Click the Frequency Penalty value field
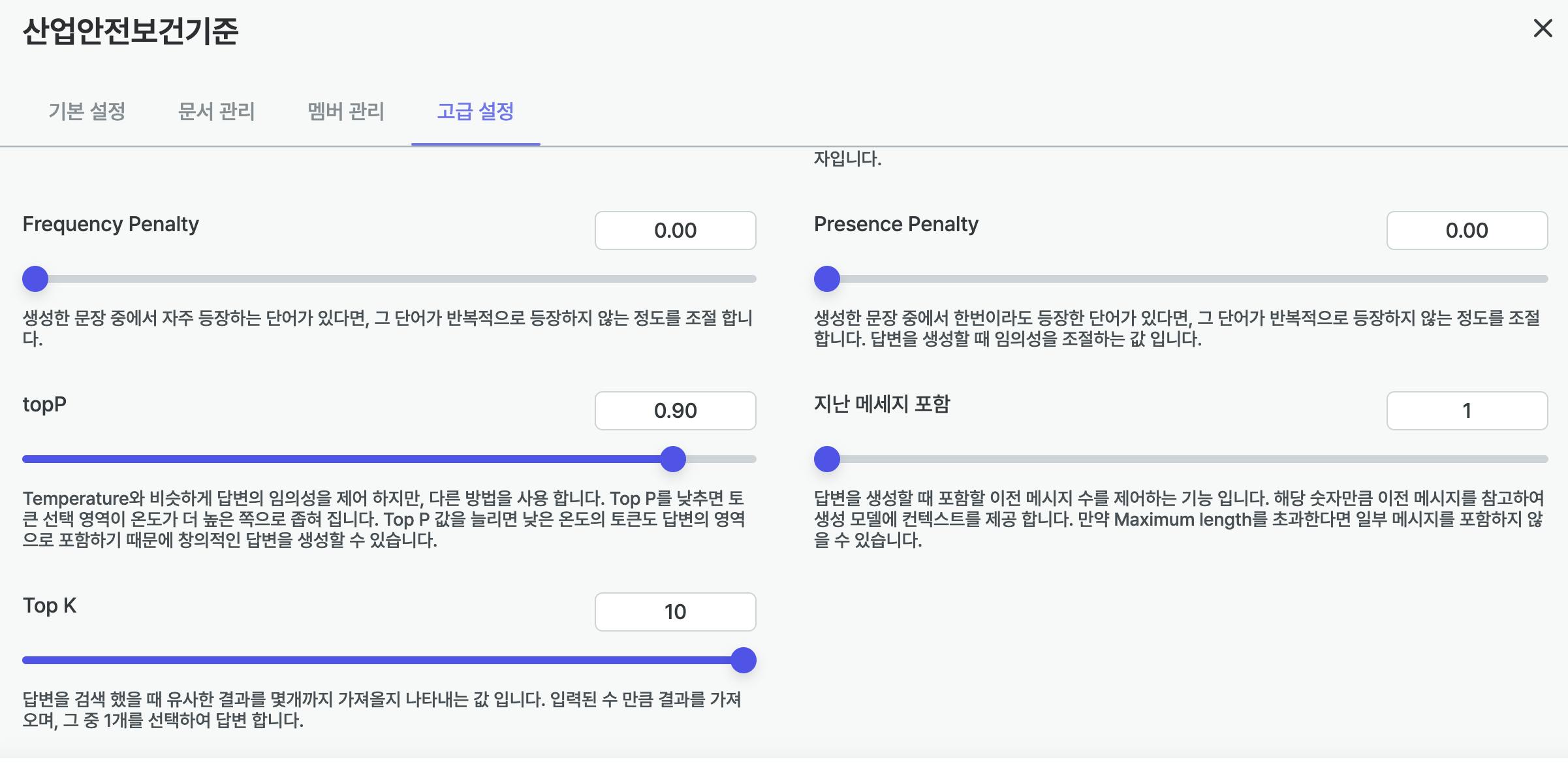The image size is (1568, 768). point(675,231)
